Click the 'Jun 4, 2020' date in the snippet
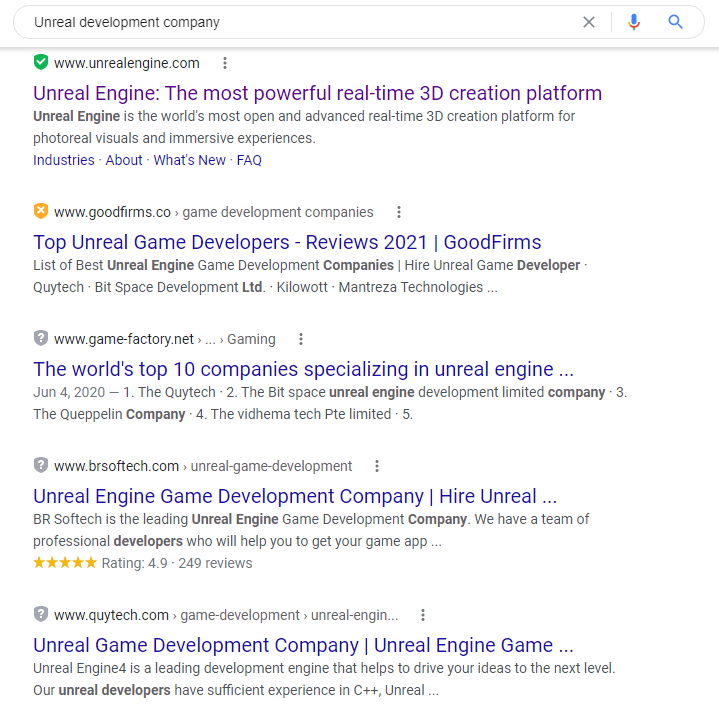This screenshot has height=717, width=719. (69, 392)
